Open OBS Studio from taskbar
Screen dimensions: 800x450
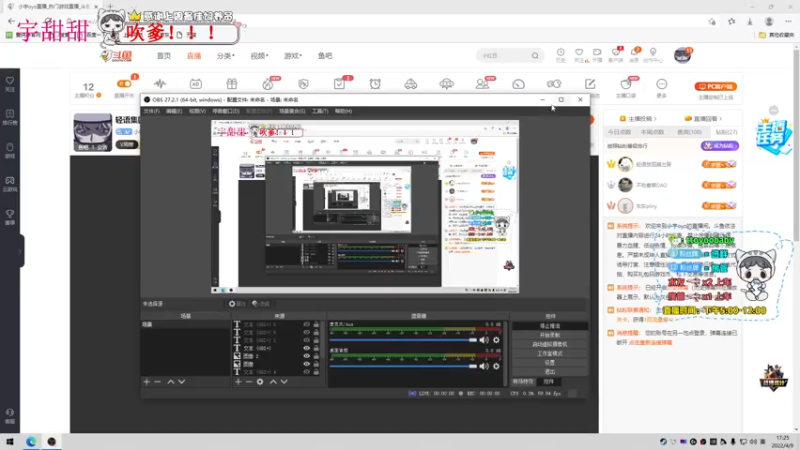[52, 442]
